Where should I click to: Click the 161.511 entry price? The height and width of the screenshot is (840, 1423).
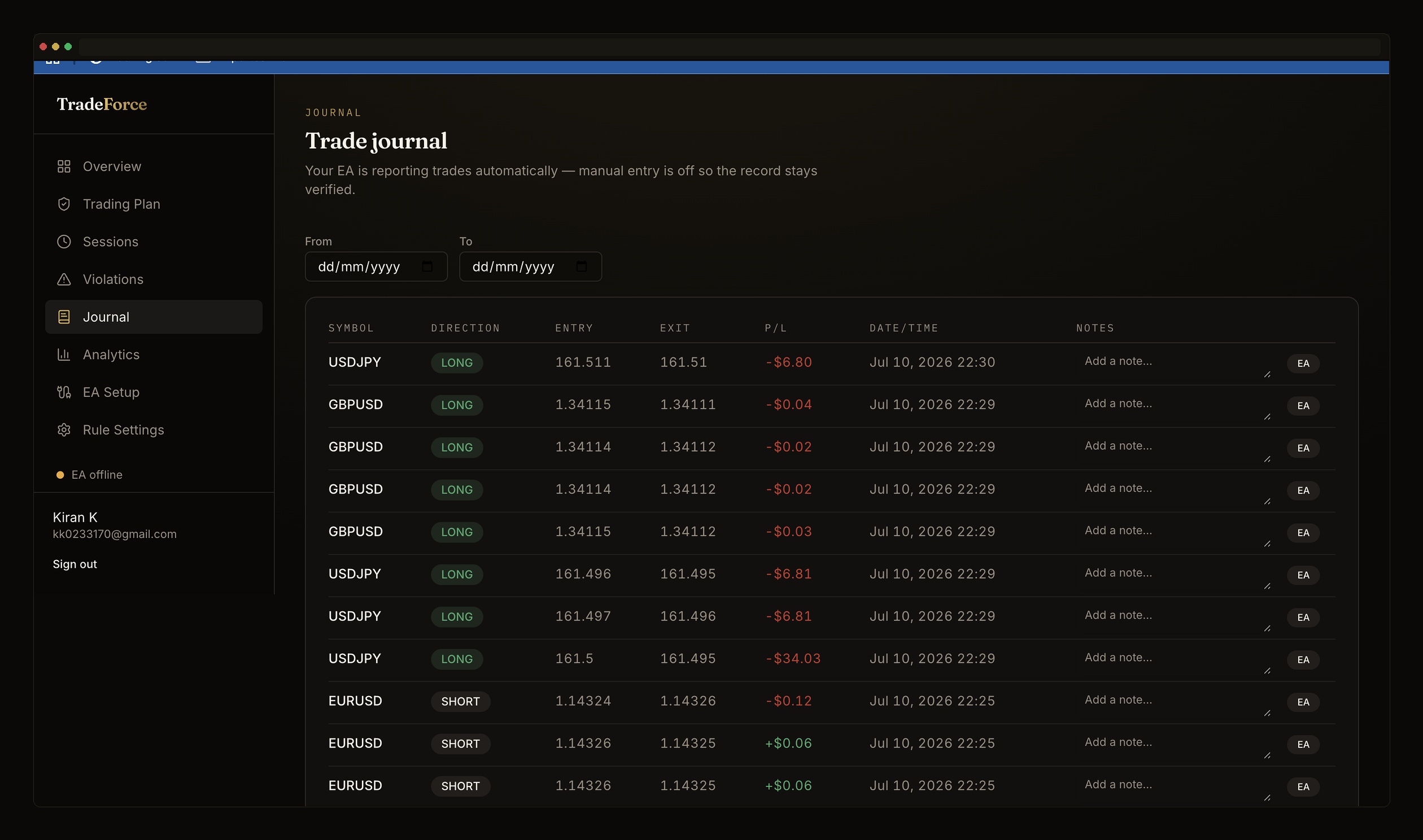coord(583,362)
